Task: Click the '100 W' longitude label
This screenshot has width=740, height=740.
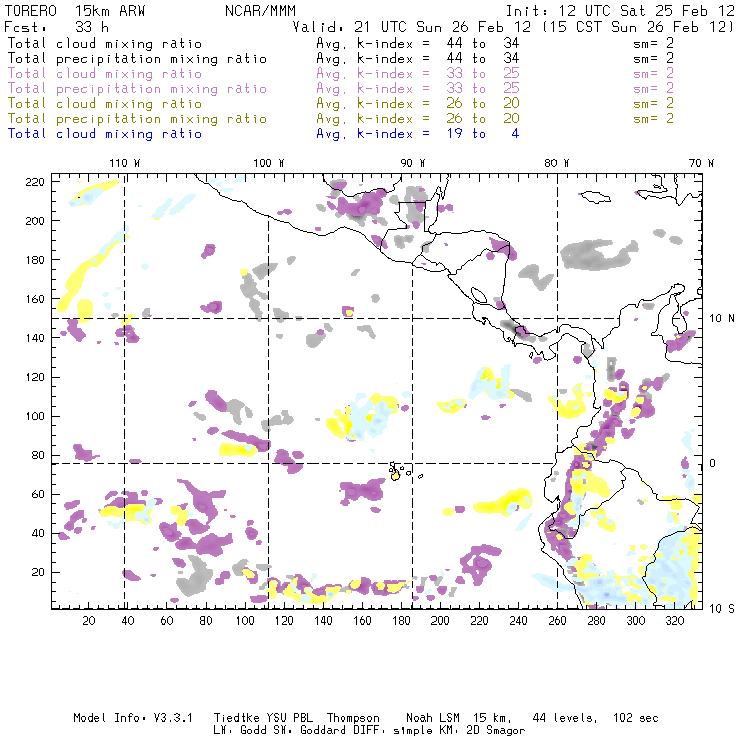Action: (269, 163)
